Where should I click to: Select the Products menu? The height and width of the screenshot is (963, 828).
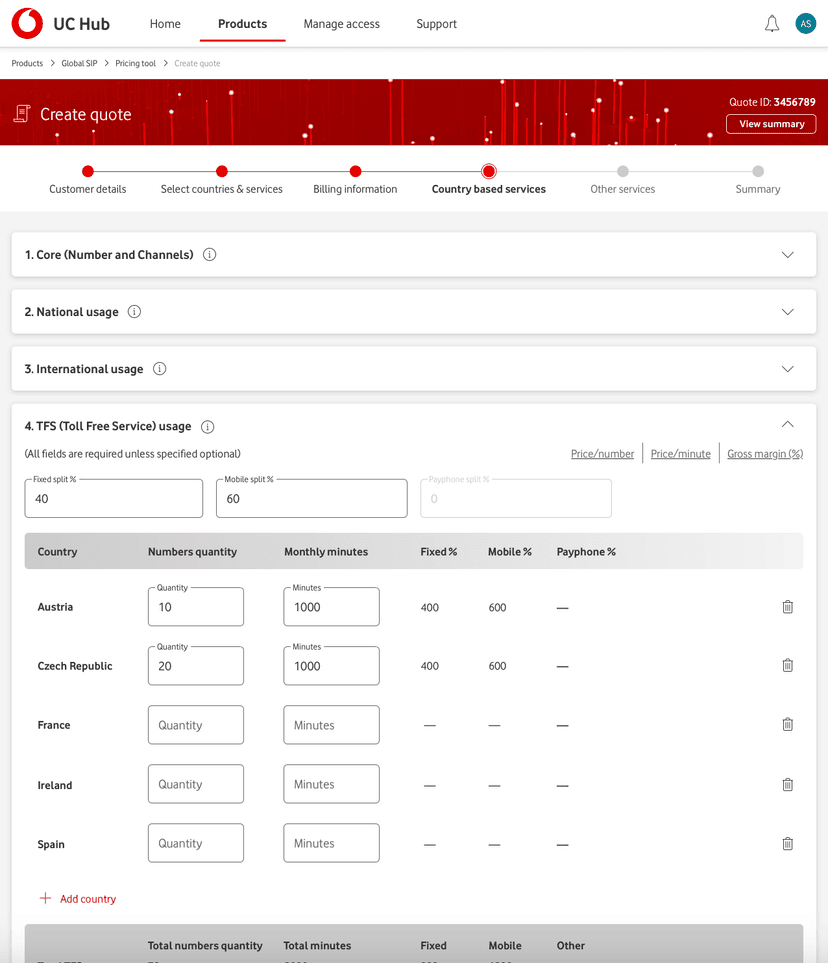click(x=243, y=24)
